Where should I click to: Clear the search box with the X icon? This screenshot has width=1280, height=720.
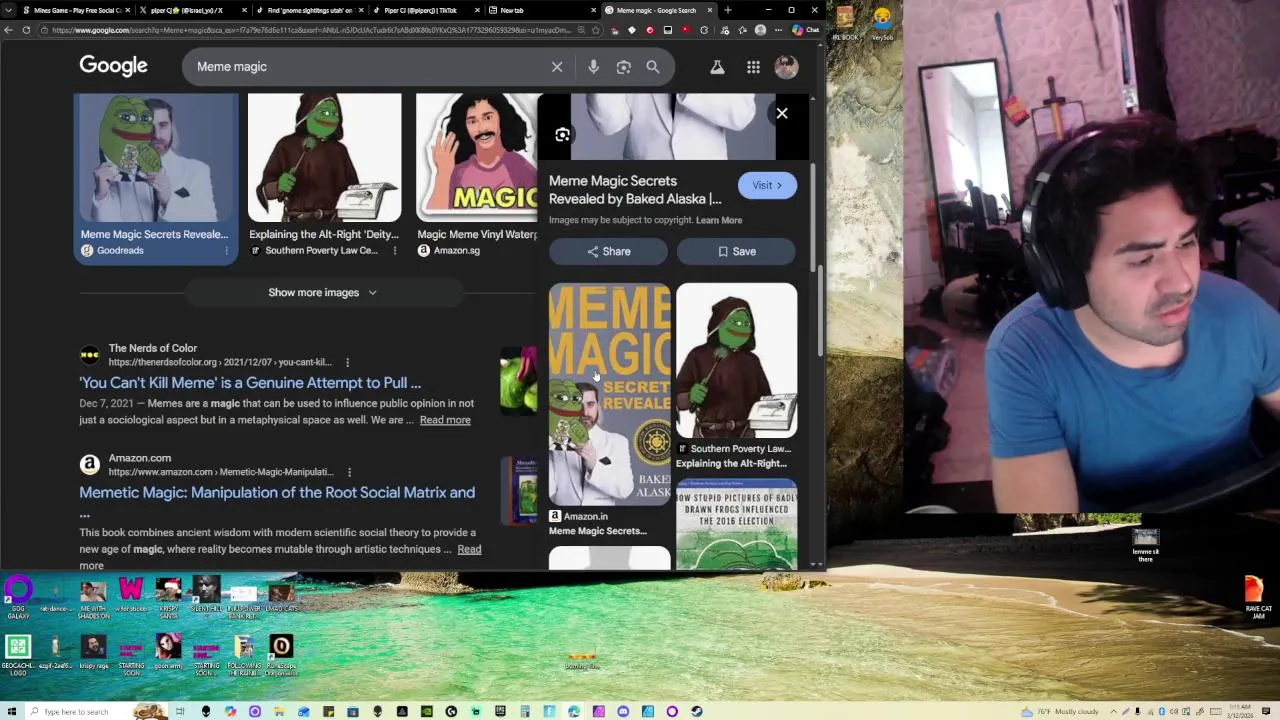[557, 67]
